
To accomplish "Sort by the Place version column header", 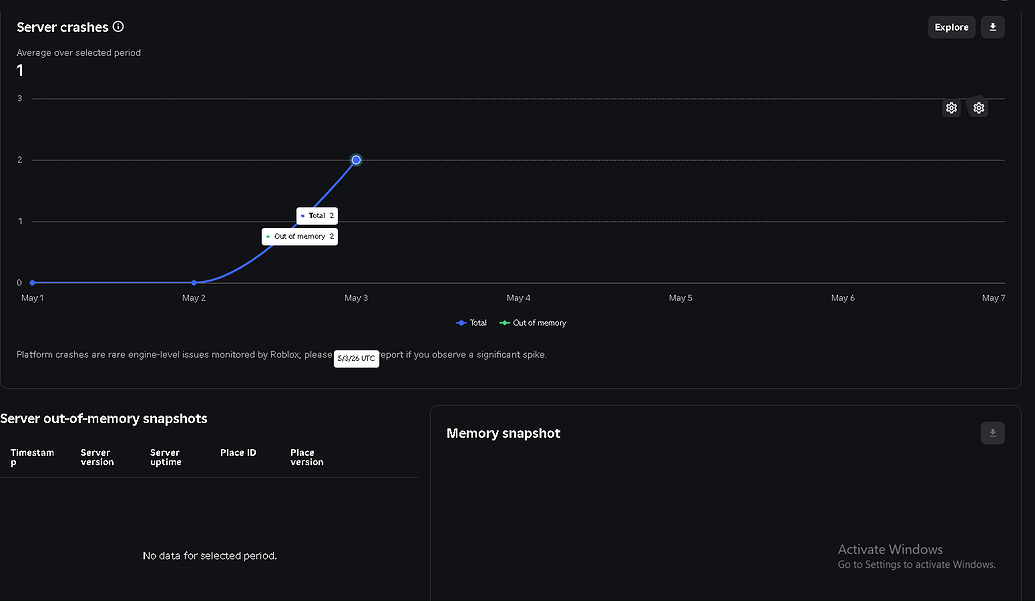I will pos(307,457).
